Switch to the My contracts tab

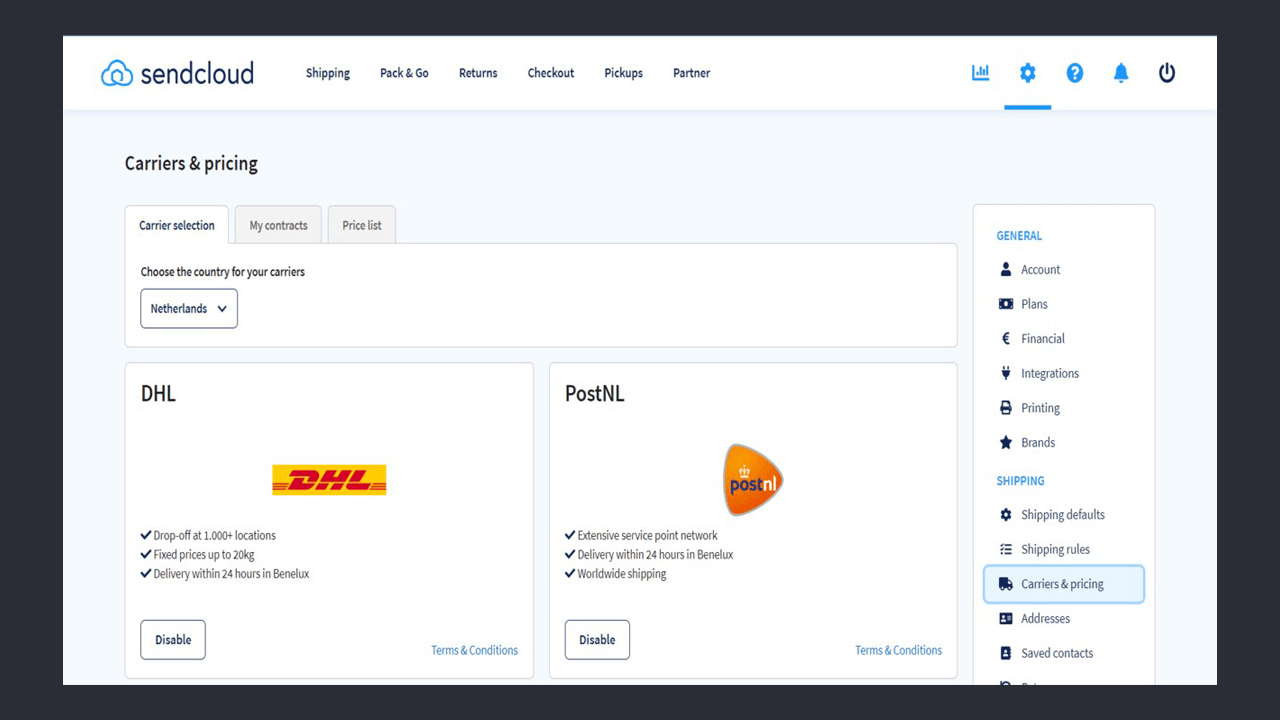279,225
